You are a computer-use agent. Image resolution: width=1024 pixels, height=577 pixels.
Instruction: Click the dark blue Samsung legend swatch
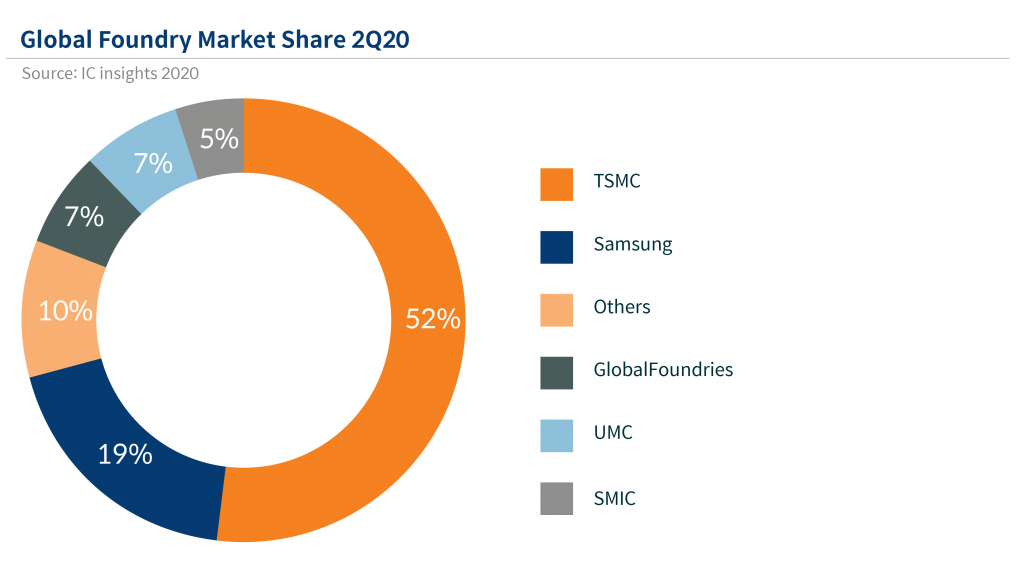click(x=556, y=247)
